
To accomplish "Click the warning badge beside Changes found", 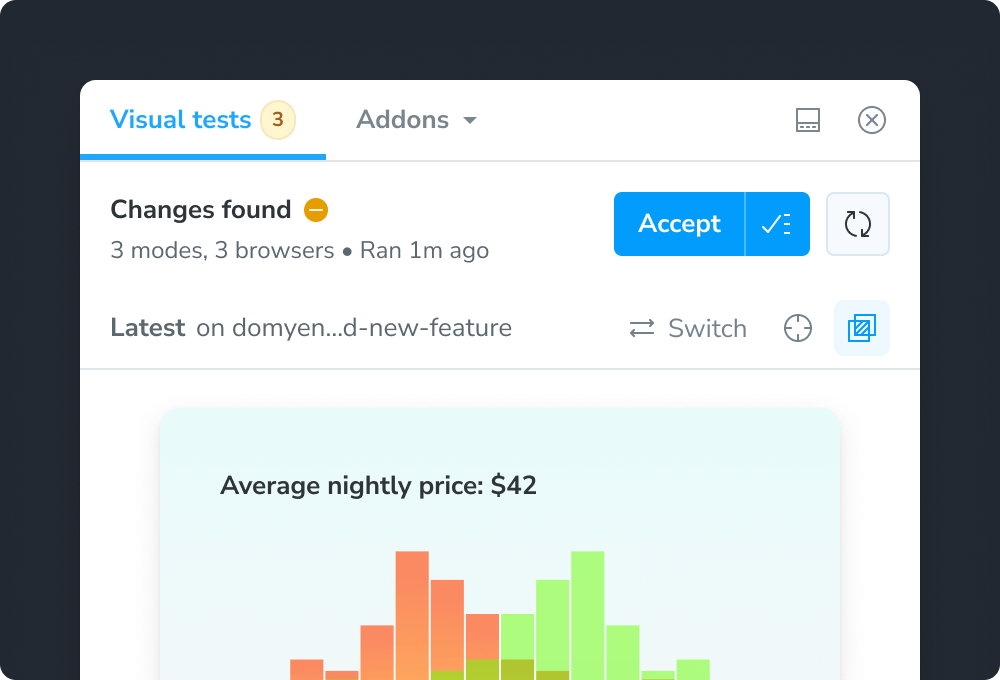I will (x=314, y=210).
